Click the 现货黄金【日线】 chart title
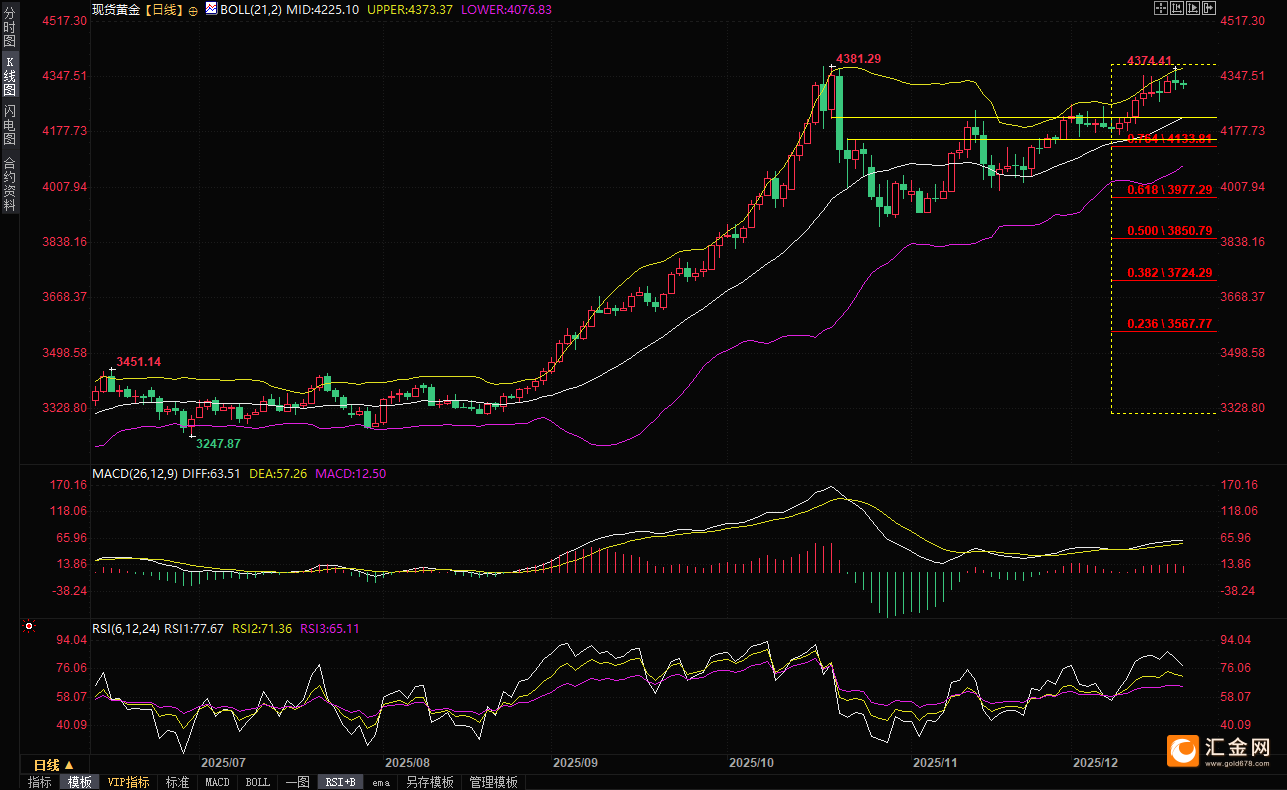The height and width of the screenshot is (790, 1287). (x=137, y=9)
